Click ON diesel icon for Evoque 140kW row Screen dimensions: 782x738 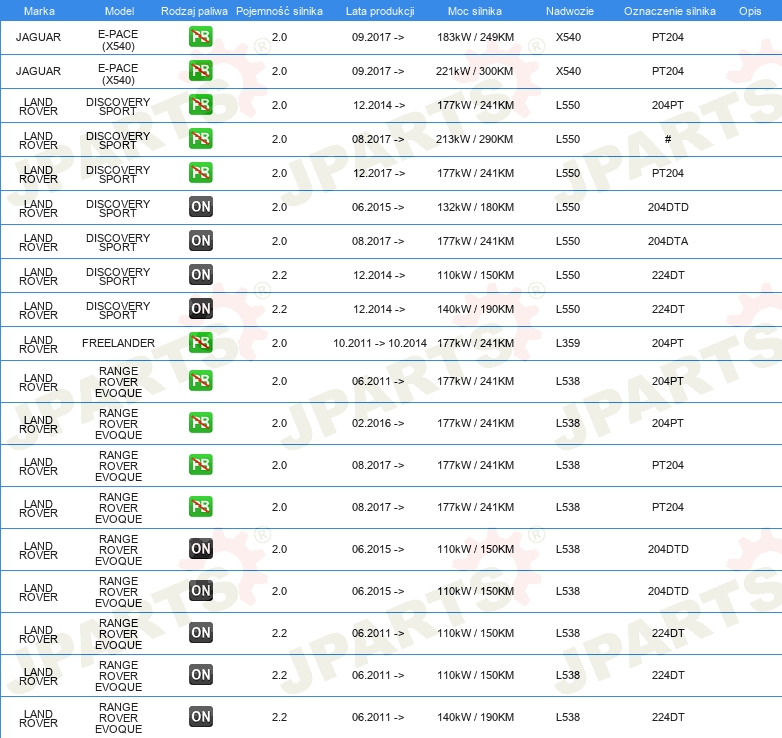[x=200, y=717]
